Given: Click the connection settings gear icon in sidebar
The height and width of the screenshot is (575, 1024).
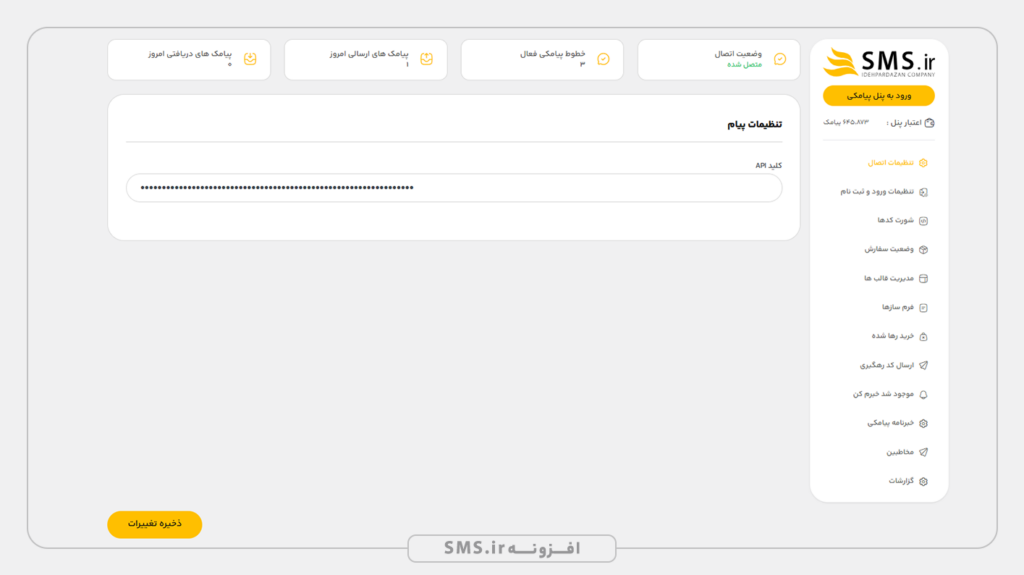Looking at the screenshot, I should 923,163.
